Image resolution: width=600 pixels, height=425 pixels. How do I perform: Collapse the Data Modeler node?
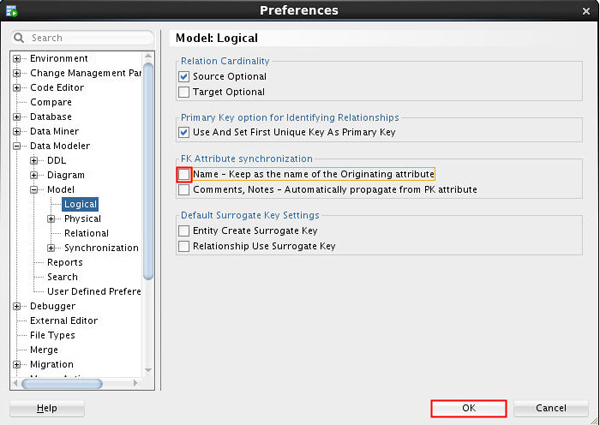click(17, 146)
